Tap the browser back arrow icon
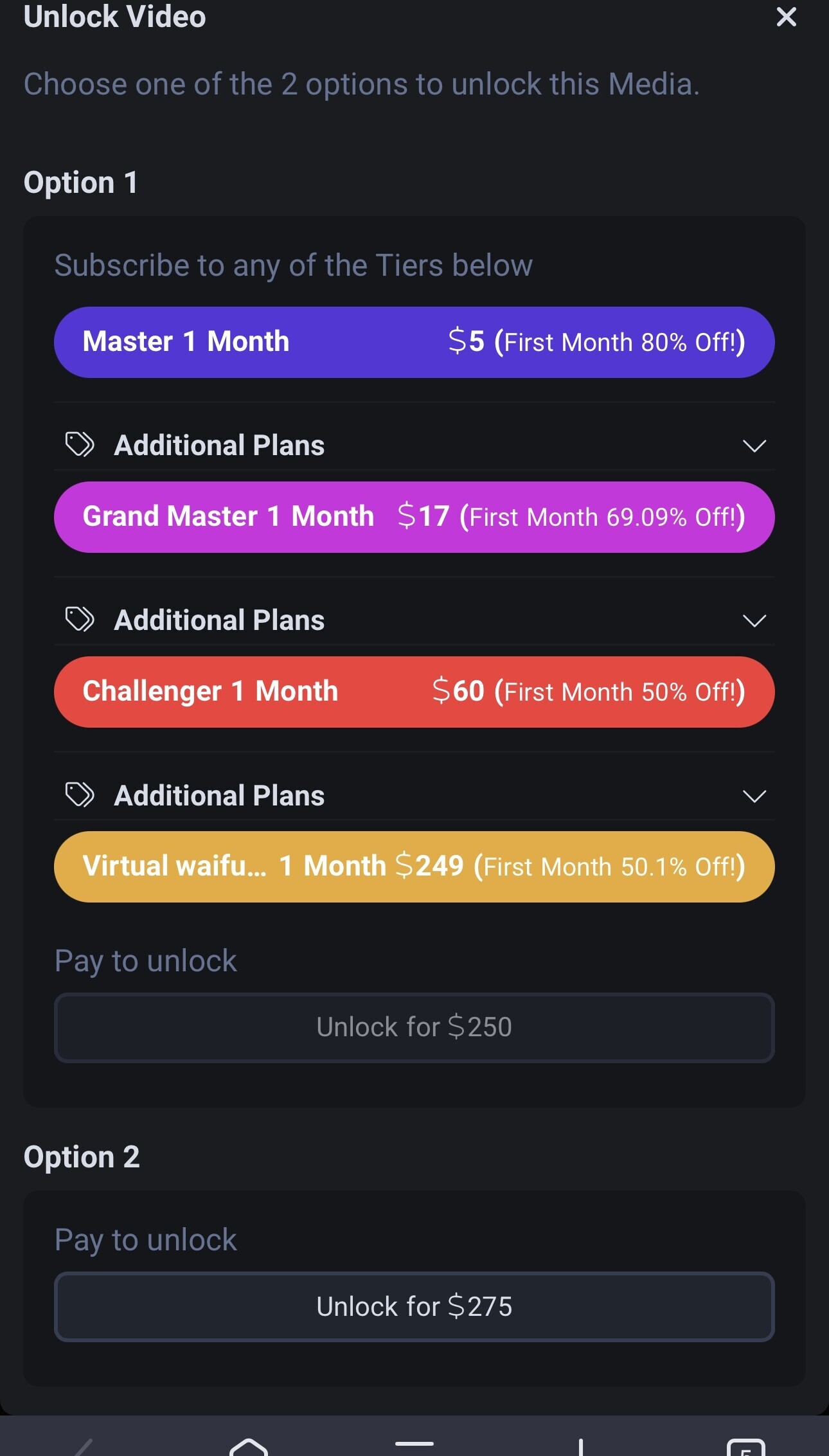Viewport: 829px width, 1456px height. tap(84, 1449)
